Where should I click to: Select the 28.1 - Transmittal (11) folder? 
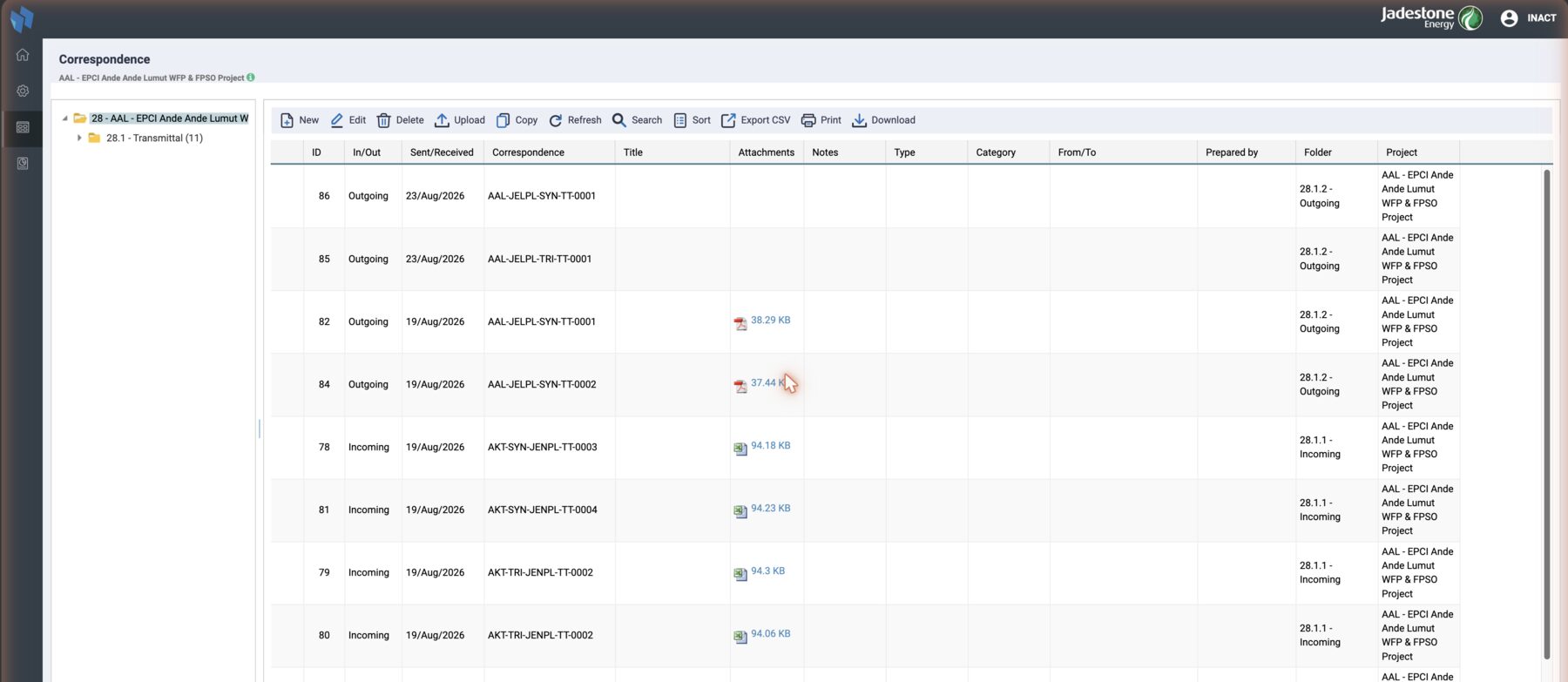tap(154, 138)
